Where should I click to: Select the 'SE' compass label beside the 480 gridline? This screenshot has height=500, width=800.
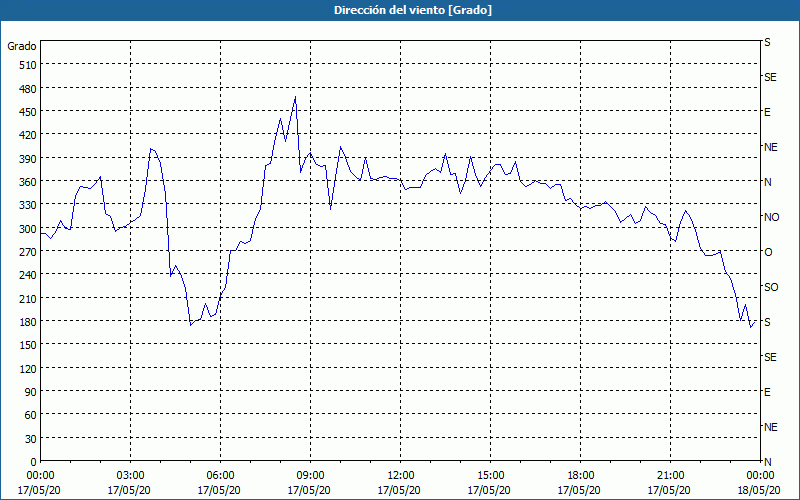(x=770, y=77)
